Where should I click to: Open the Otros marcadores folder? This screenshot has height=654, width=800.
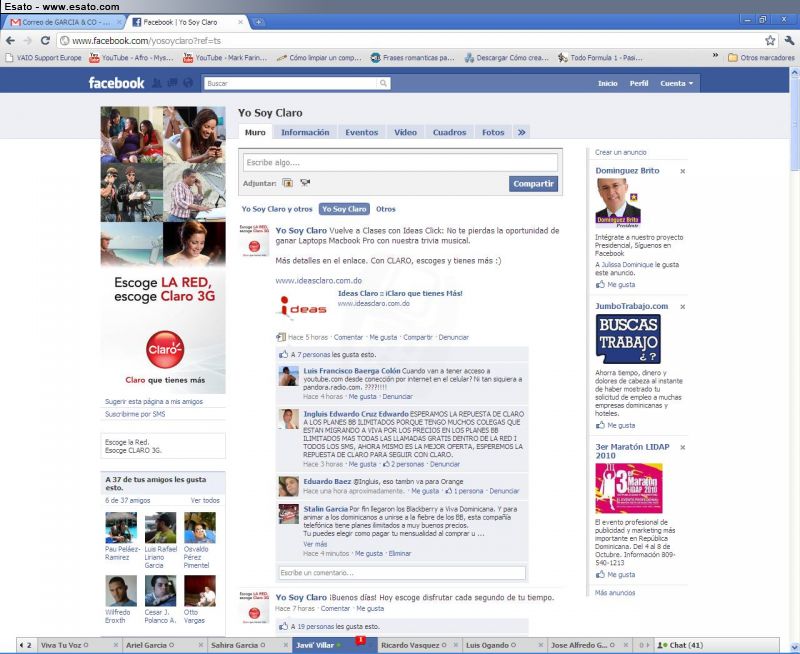point(761,58)
